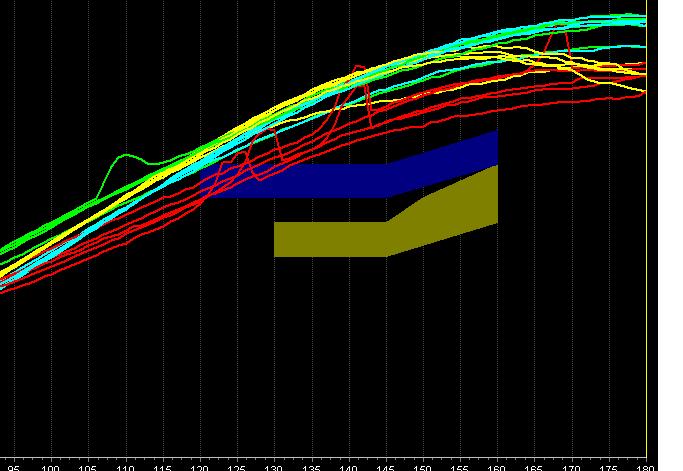Click the axis label 100
683x471 pixels.
coord(51,468)
